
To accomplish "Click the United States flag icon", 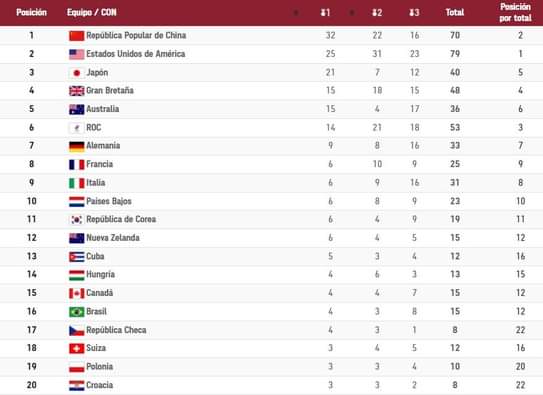I will [x=77, y=54].
